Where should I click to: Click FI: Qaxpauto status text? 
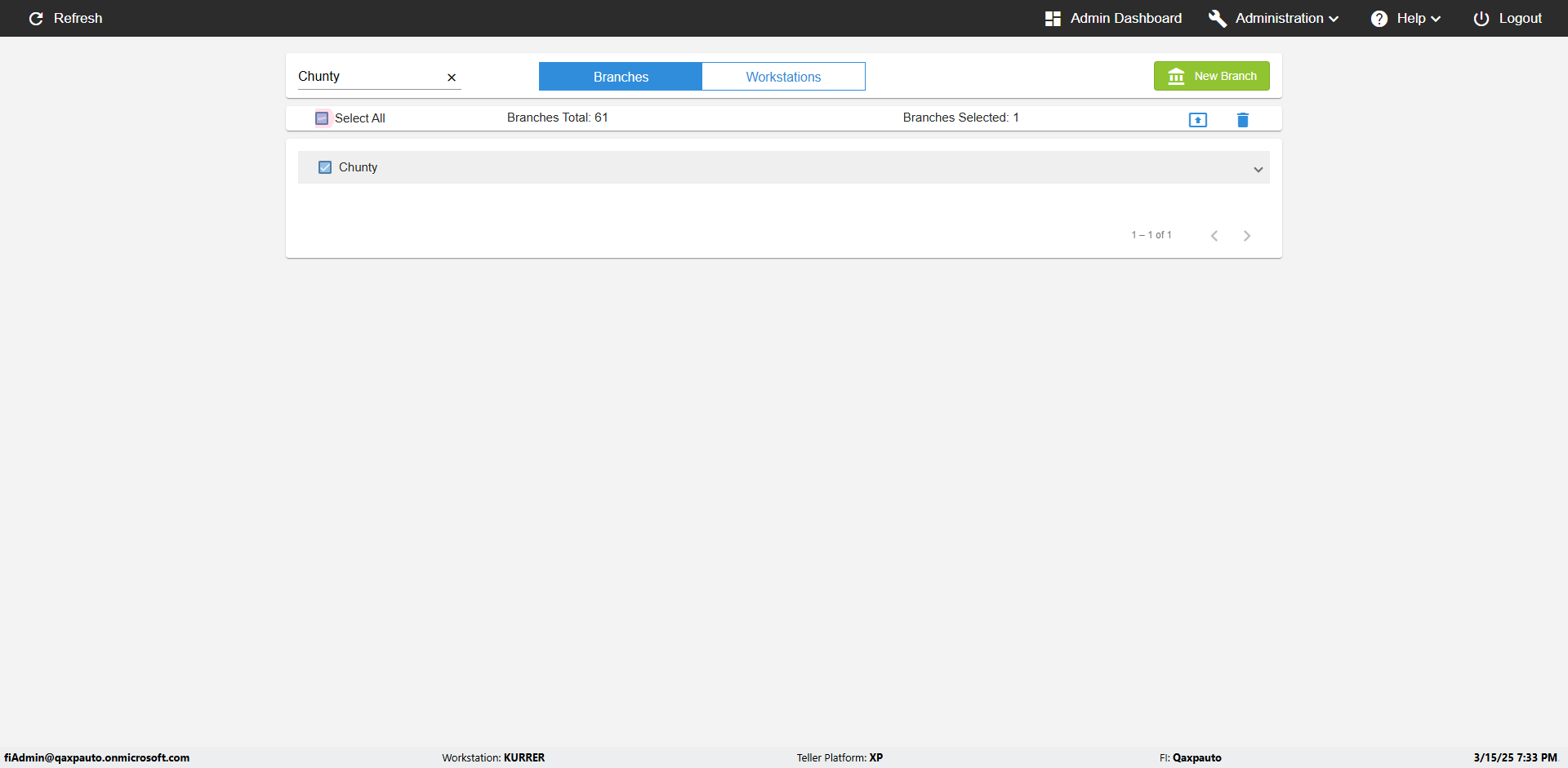pos(1191,757)
